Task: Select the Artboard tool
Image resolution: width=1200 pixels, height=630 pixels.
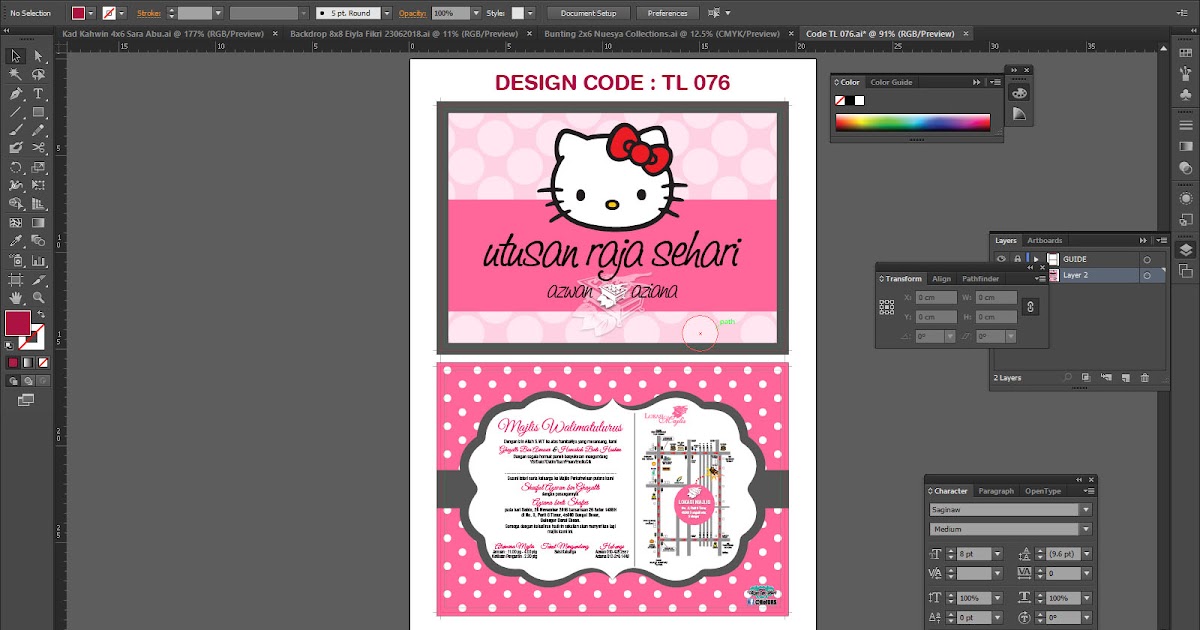Action: coord(16,279)
